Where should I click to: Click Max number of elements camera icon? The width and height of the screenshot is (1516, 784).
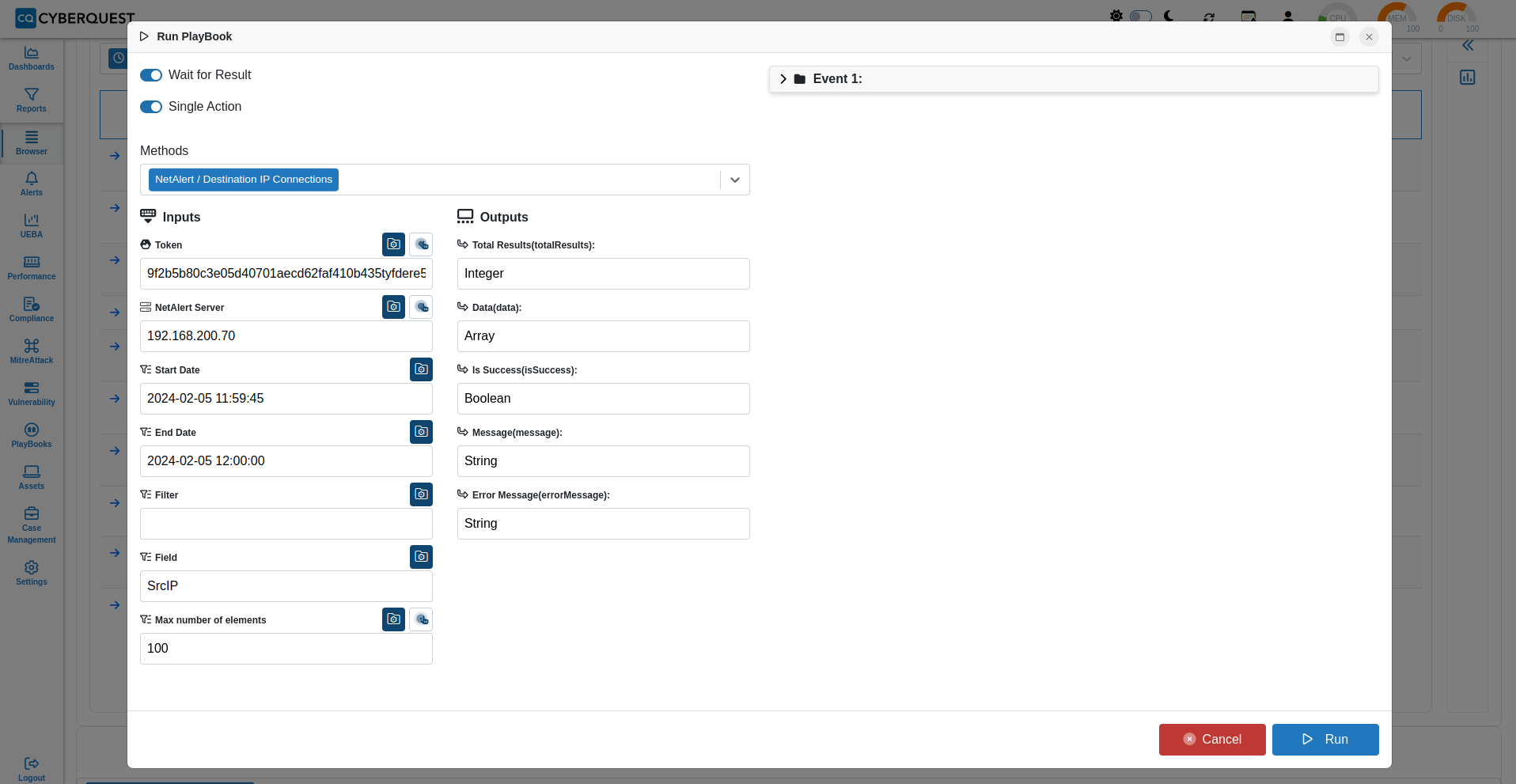[393, 619]
